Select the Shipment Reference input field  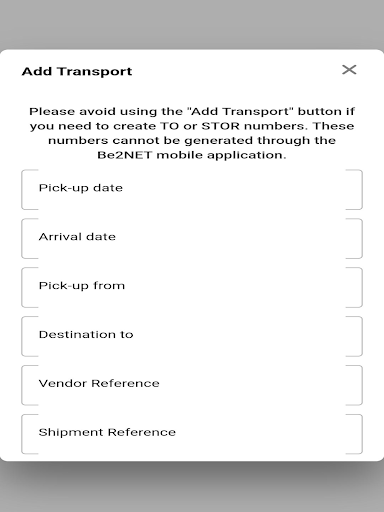(192, 434)
